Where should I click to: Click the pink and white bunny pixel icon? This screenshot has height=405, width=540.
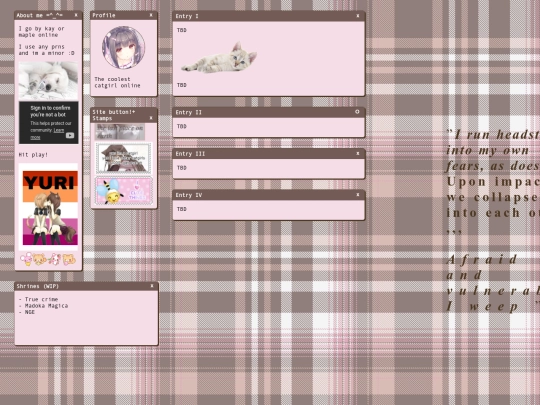pos(54,259)
